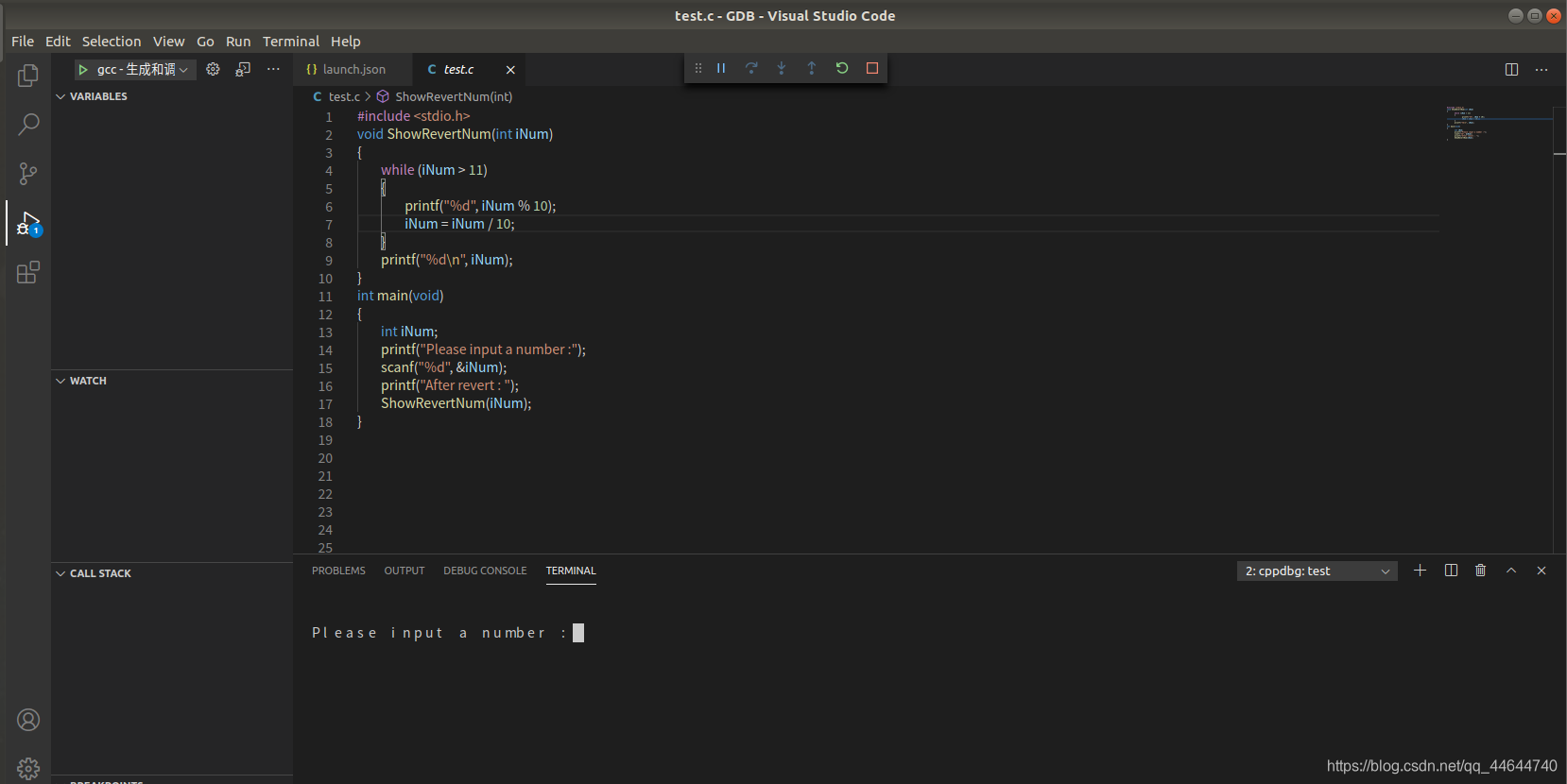Create a new terminal with plus icon
This screenshot has height=784, width=1567.
tap(1420, 571)
